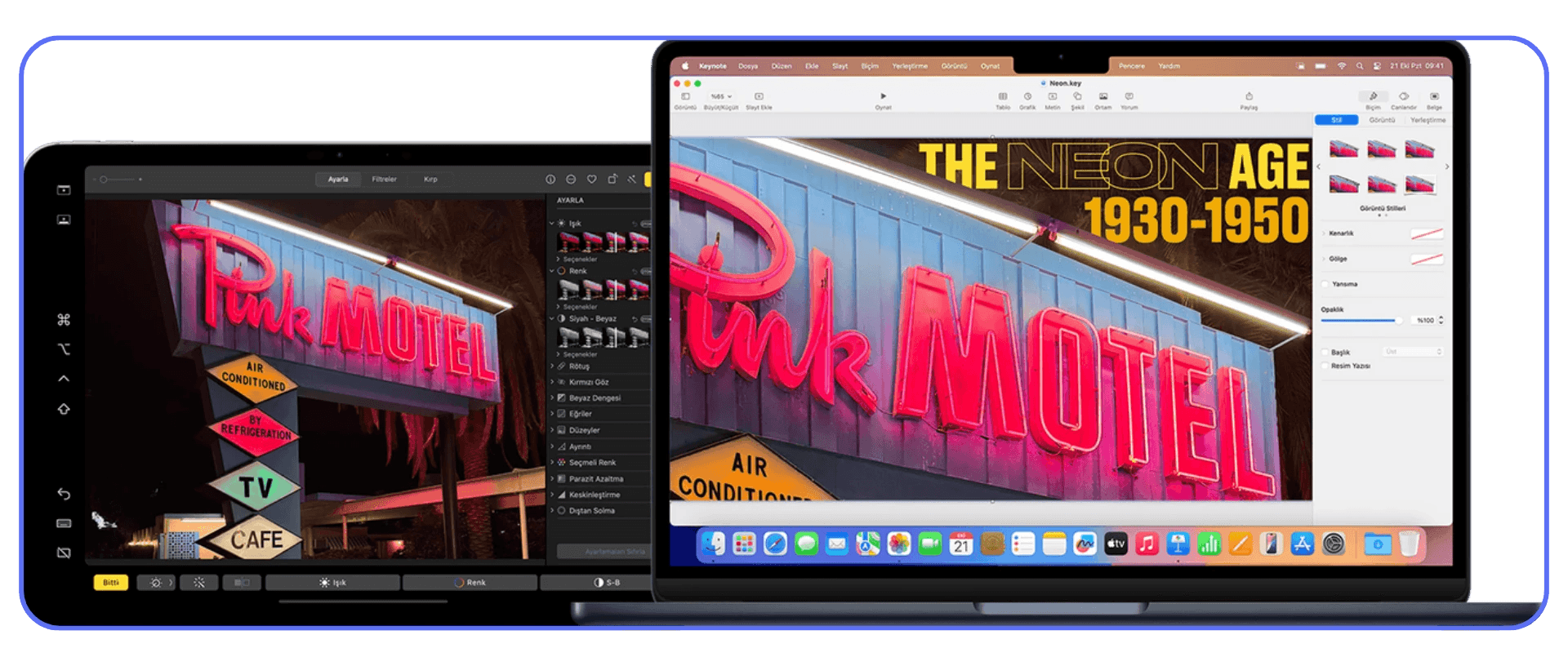Click the yellow Bitti button
This screenshot has height=666, width=1568.
click(111, 583)
